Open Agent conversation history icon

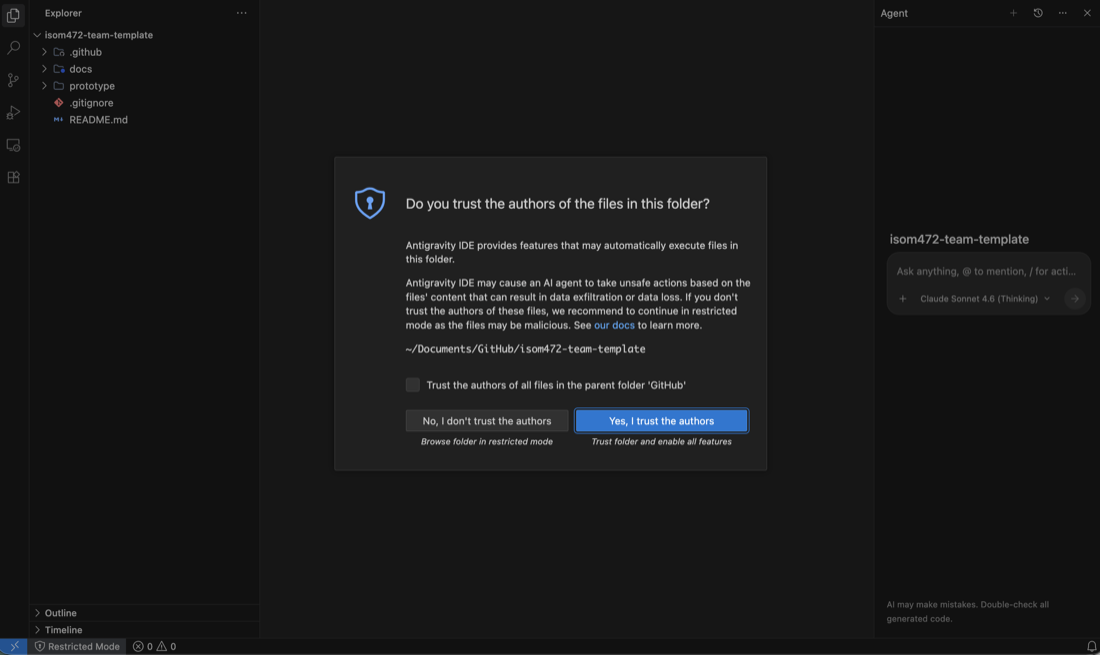click(1038, 13)
